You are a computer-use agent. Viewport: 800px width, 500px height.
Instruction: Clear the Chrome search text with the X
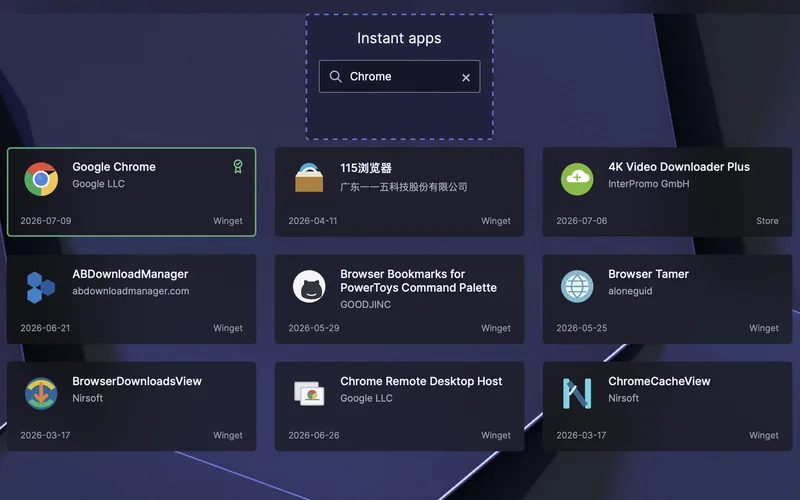[x=466, y=78]
